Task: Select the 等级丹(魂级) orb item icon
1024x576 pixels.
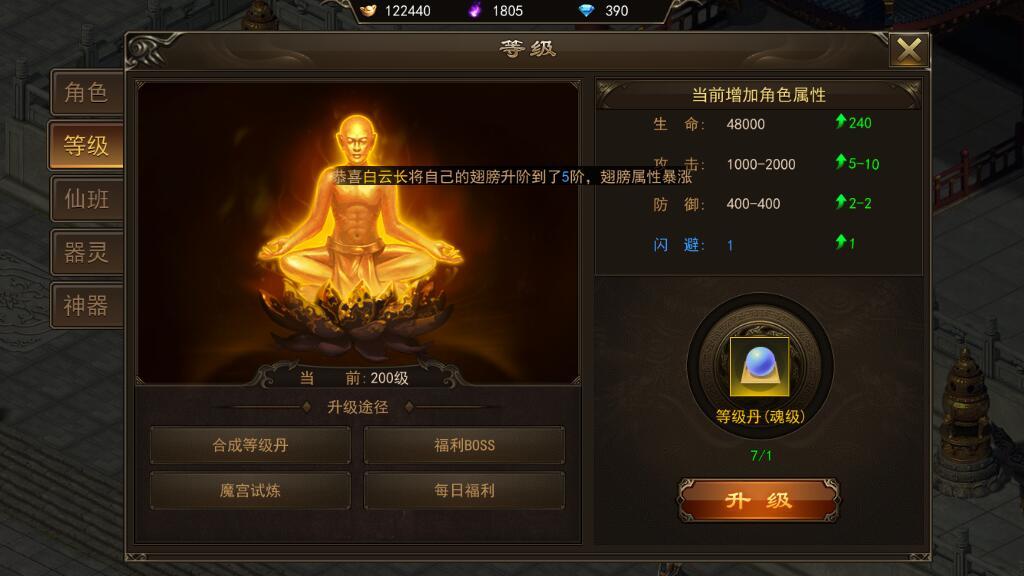Action: (x=759, y=366)
